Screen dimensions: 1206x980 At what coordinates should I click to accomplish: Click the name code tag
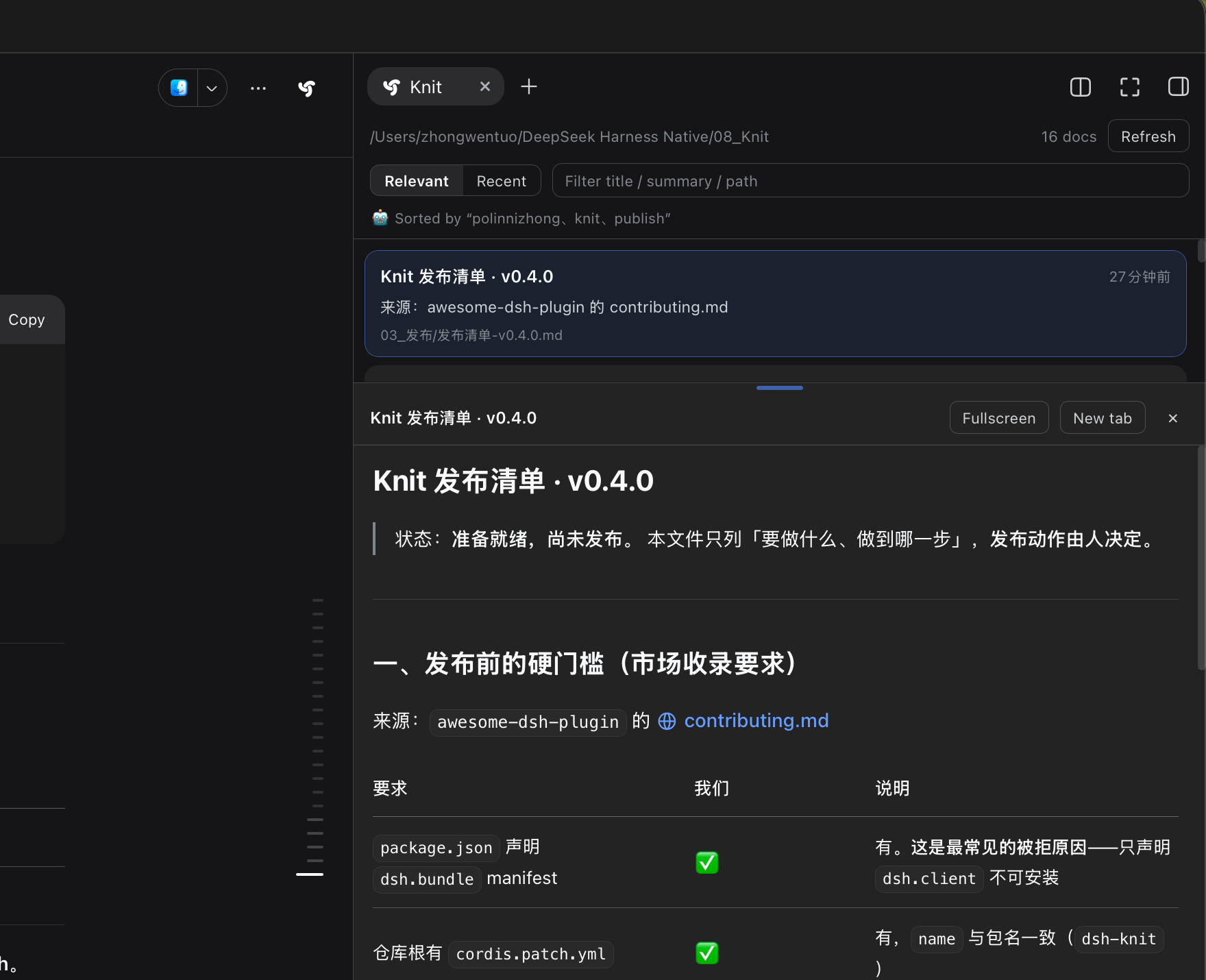point(937,939)
